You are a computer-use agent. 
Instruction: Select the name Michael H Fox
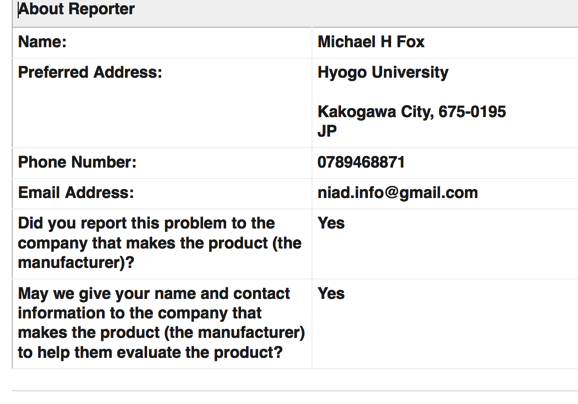click(x=371, y=42)
